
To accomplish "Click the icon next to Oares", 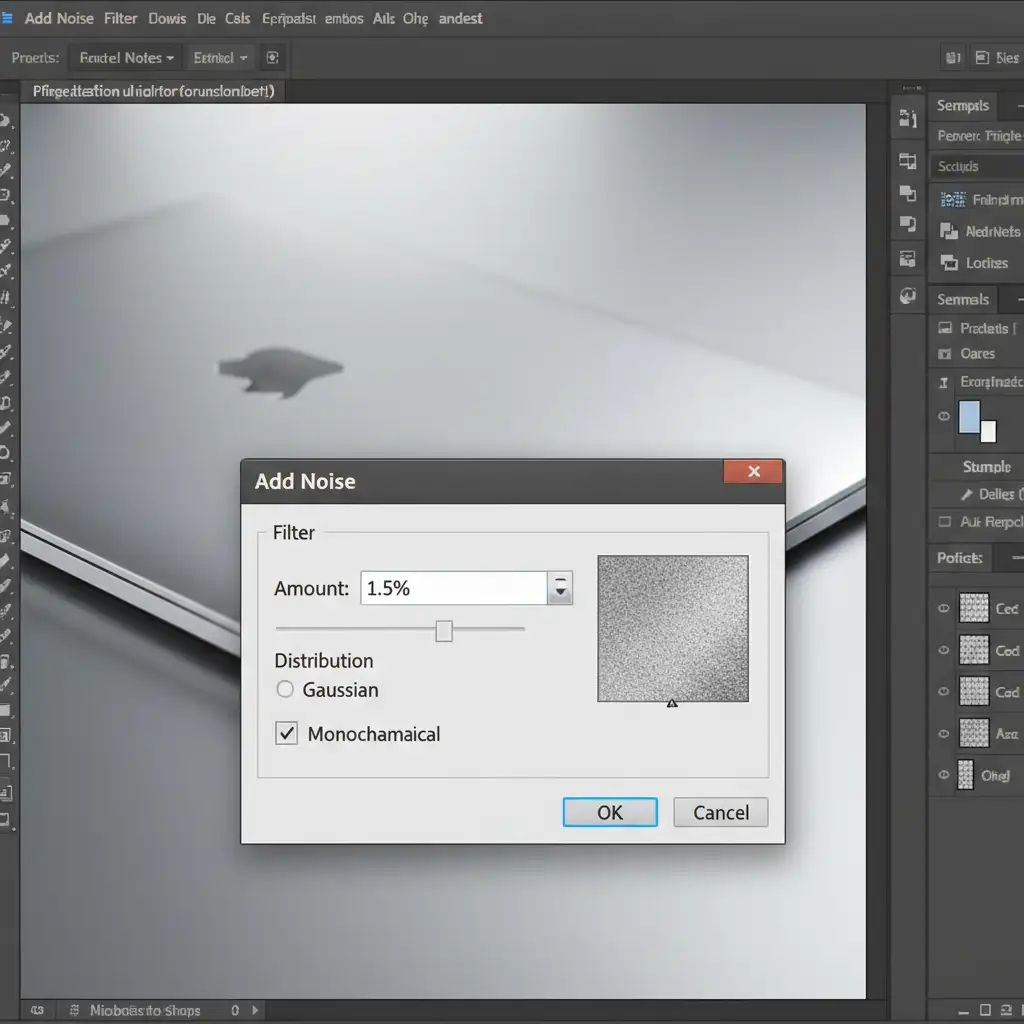I will tap(944, 354).
